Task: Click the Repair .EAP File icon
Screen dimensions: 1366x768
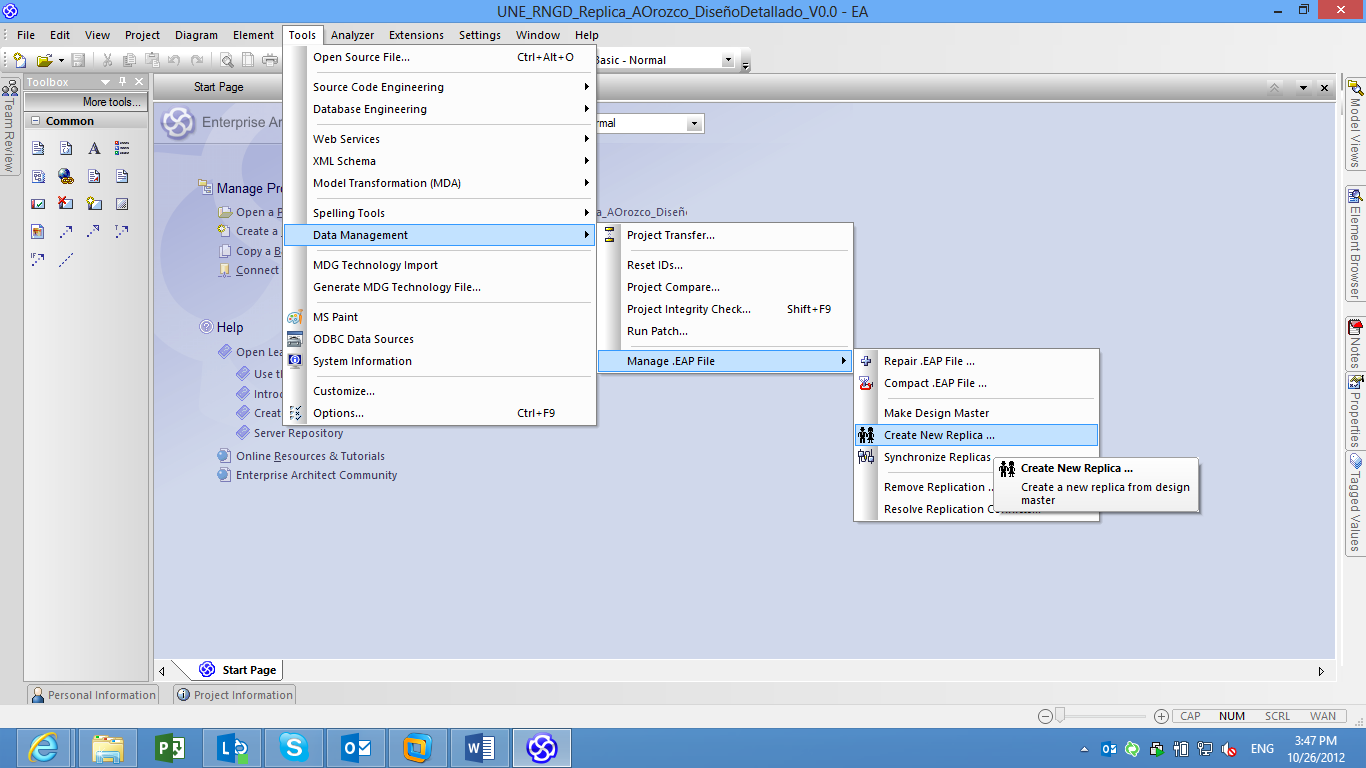Action: click(x=866, y=361)
